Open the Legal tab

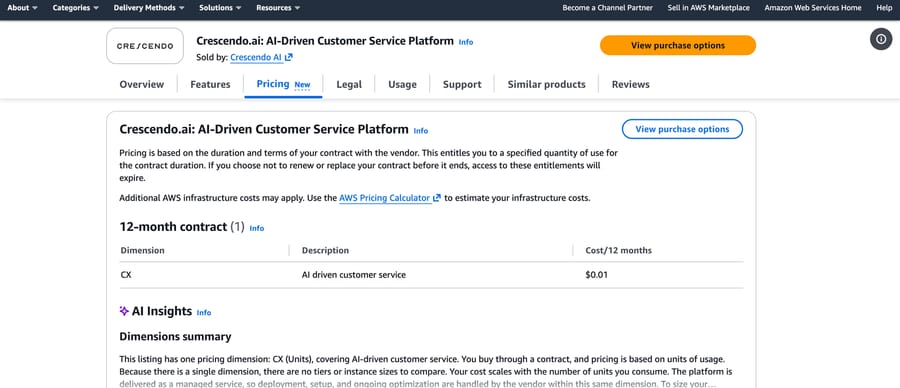click(x=349, y=84)
